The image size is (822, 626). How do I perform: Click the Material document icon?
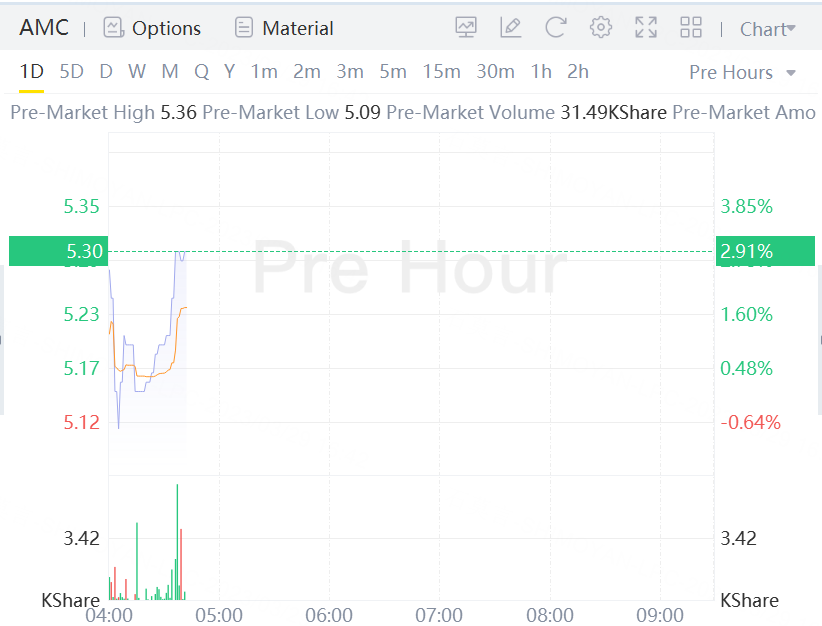(244, 28)
